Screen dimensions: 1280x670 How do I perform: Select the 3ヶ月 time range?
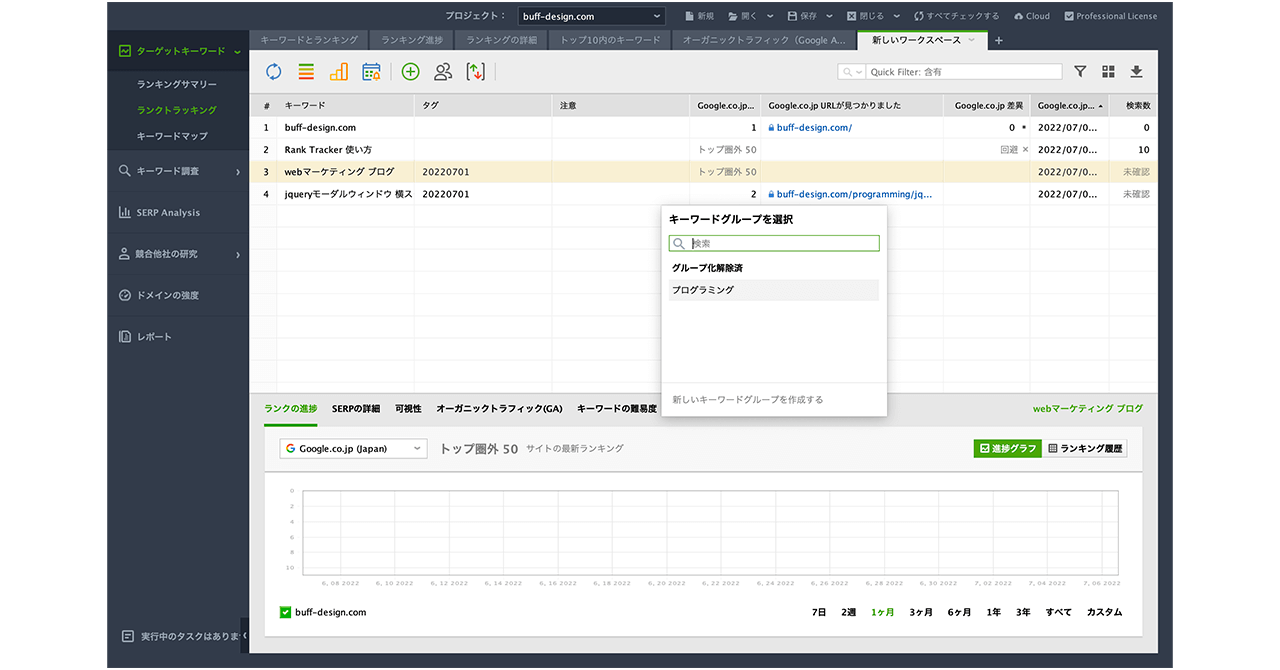point(921,612)
